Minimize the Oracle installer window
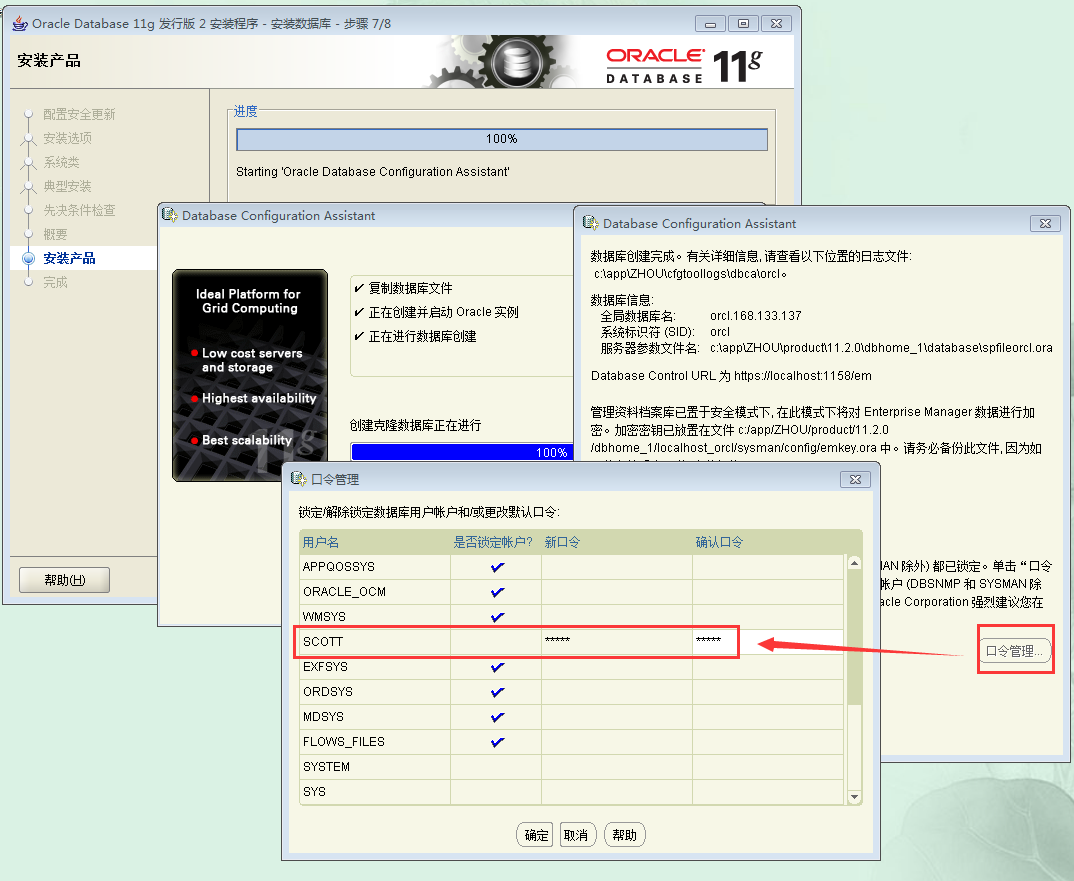The height and width of the screenshot is (881, 1074). 710,23
